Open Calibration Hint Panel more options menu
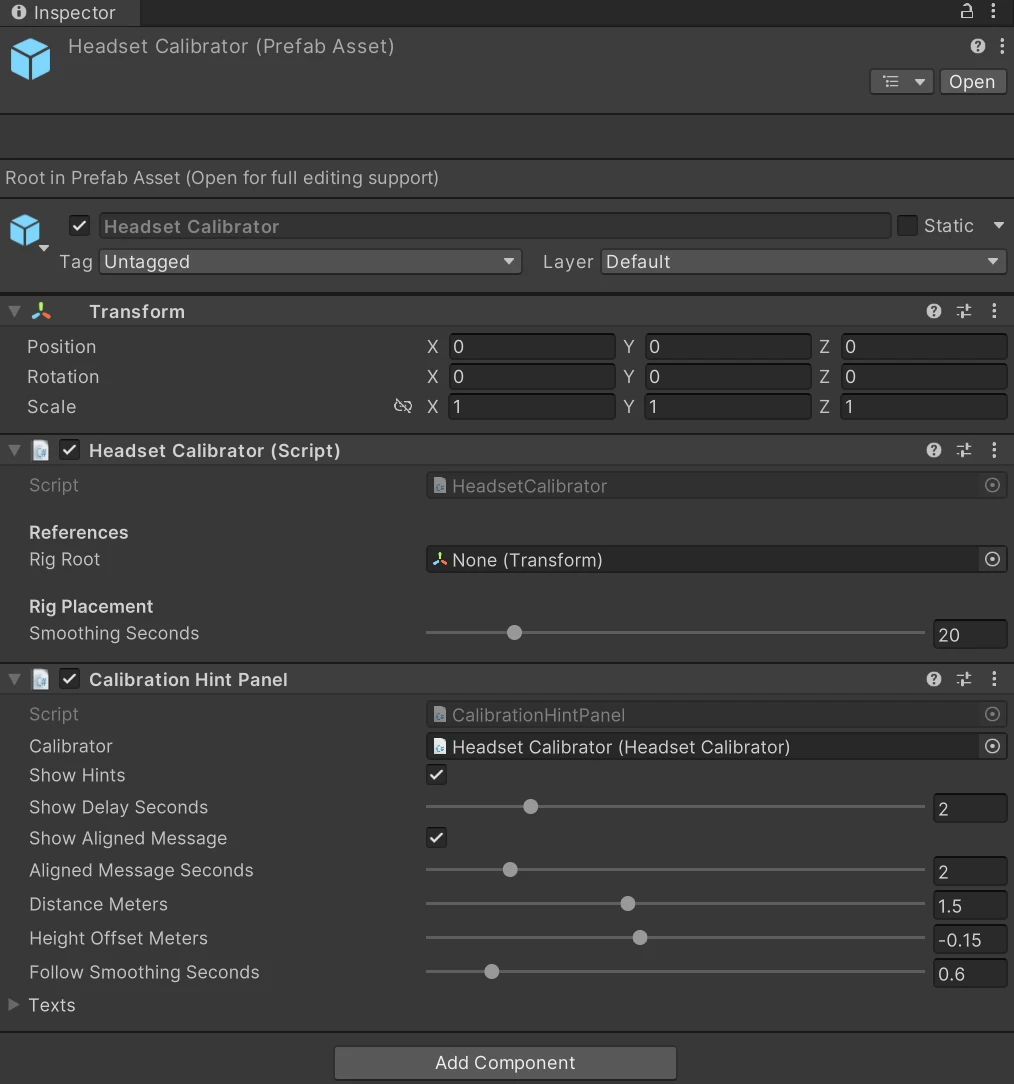 tap(994, 679)
